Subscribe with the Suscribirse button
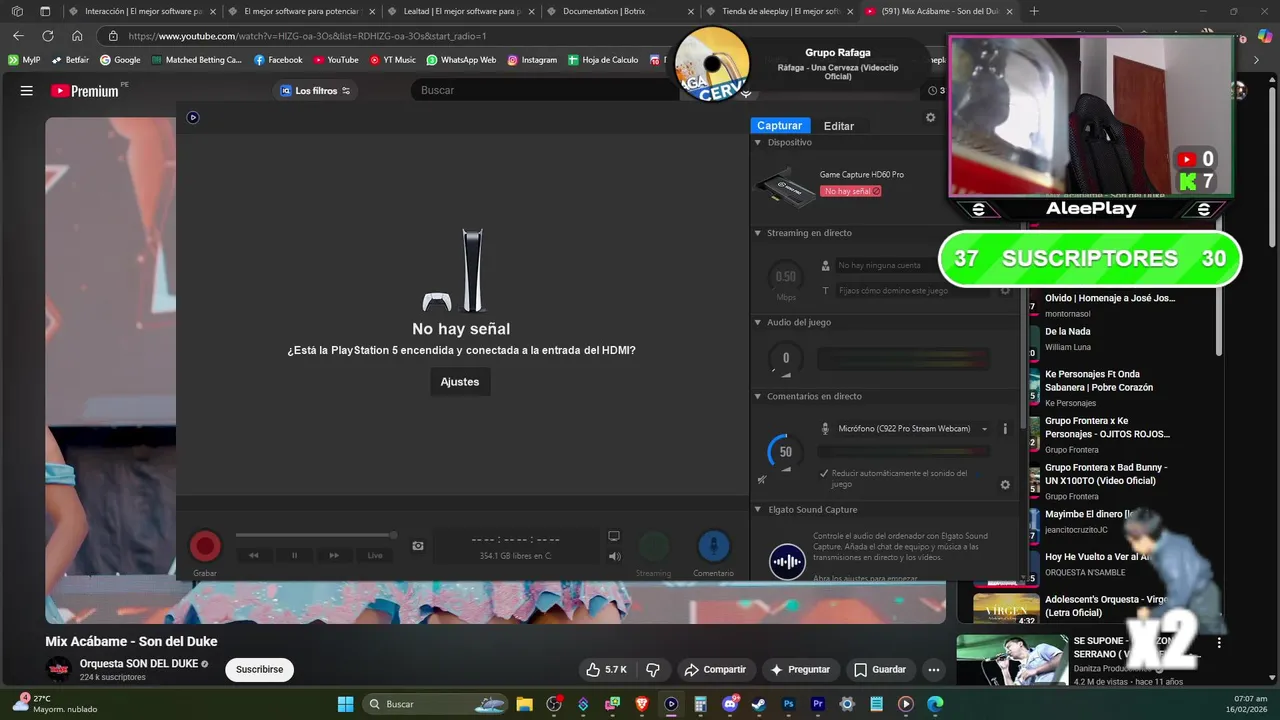 (259, 669)
